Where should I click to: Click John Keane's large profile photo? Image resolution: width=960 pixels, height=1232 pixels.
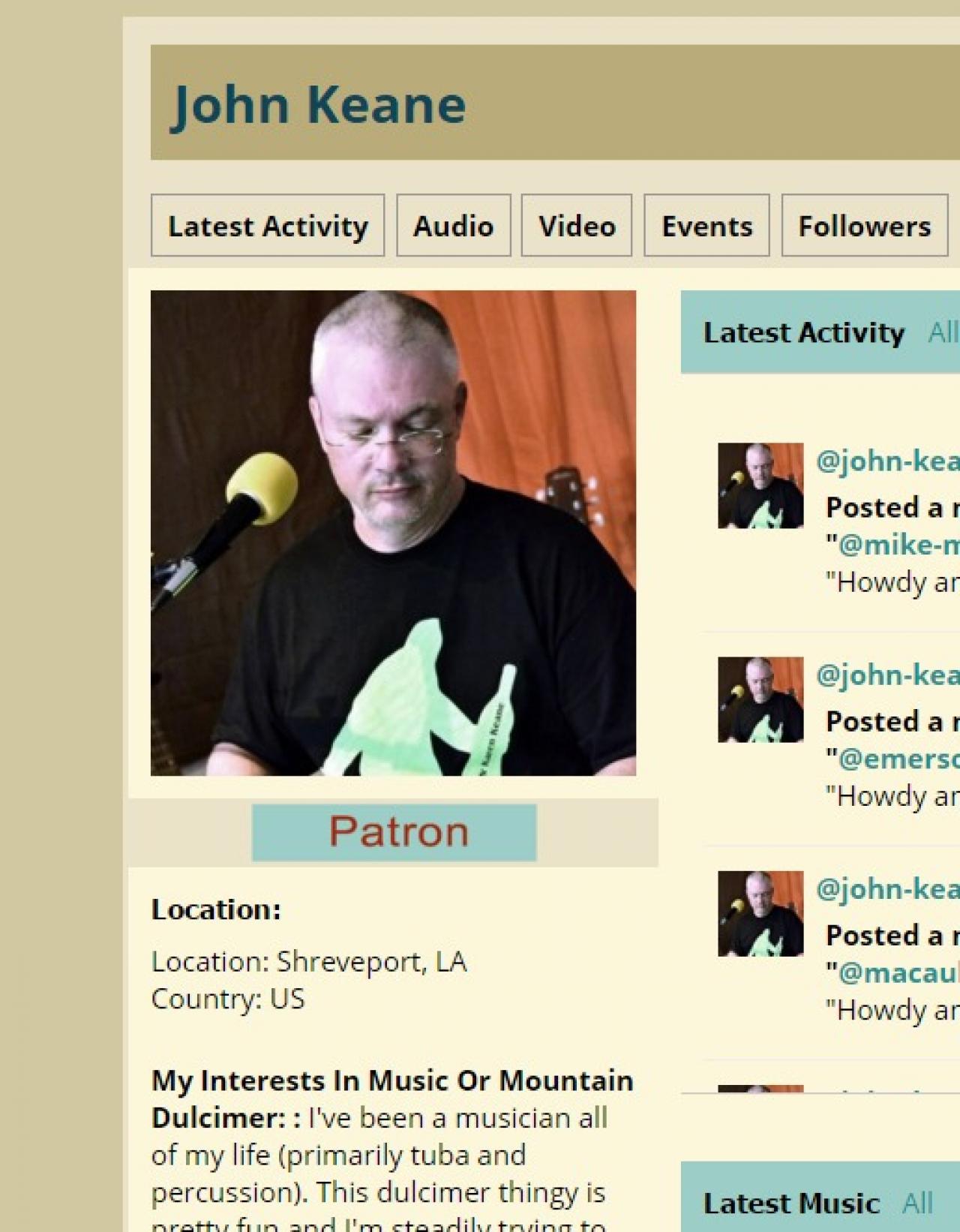[393, 533]
